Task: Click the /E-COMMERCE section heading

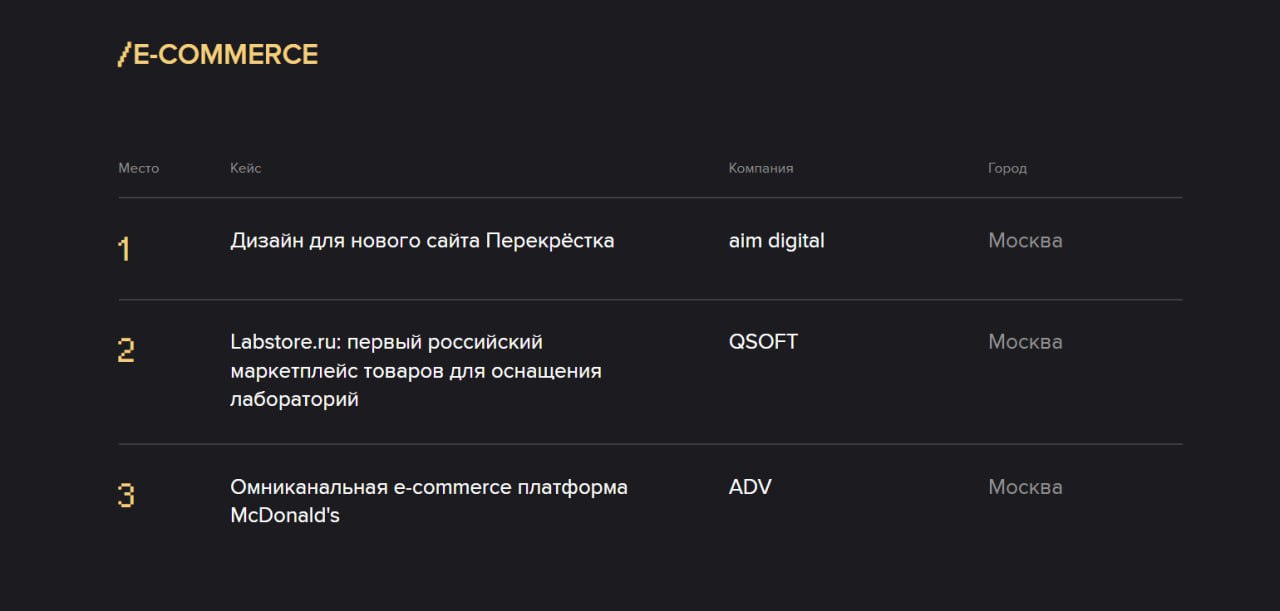Action: (218, 55)
